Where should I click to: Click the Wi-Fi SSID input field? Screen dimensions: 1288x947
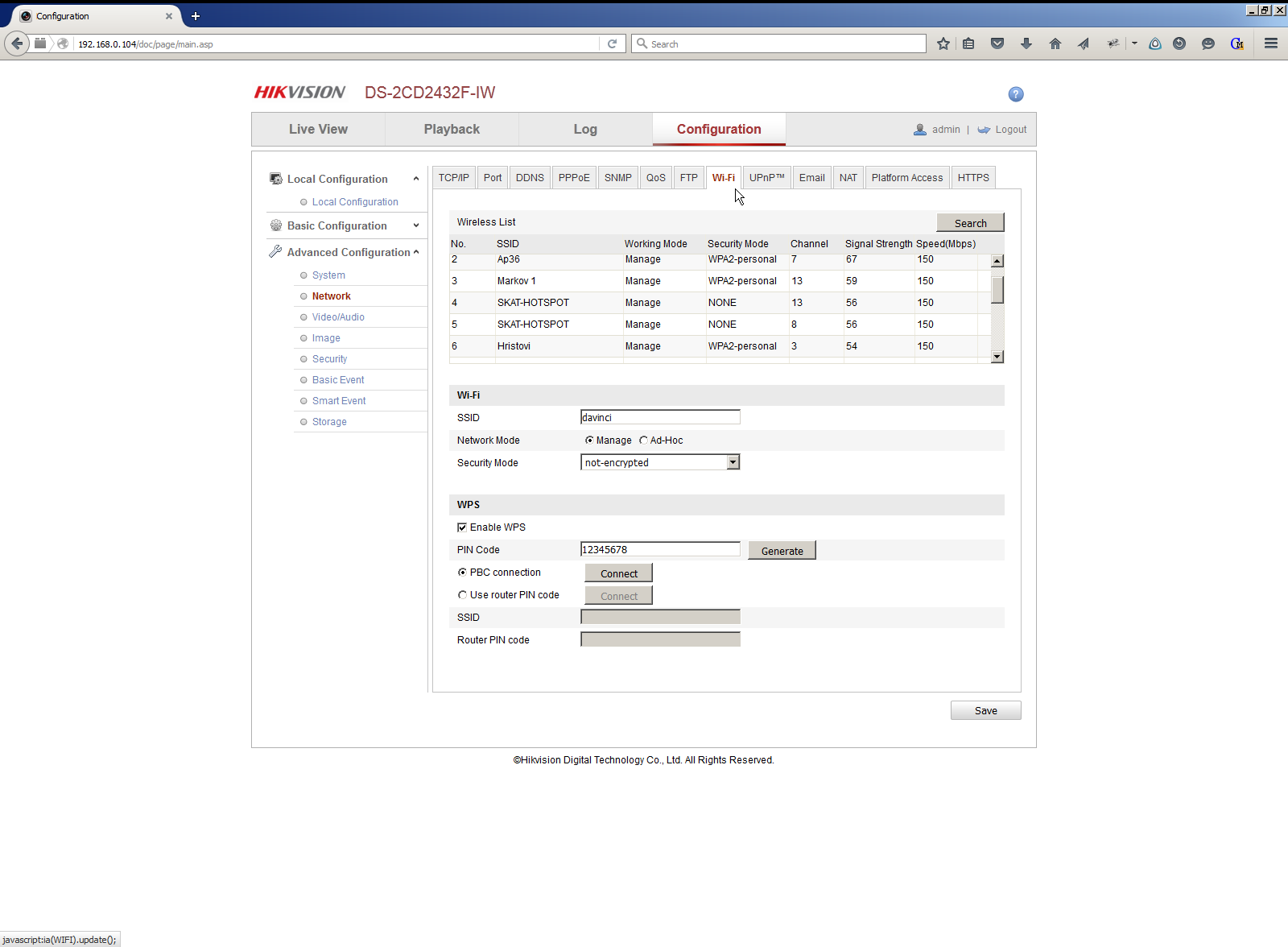pyautogui.click(x=660, y=417)
